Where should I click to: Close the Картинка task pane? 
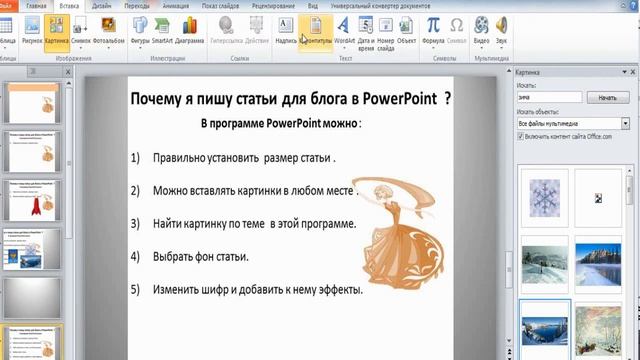coord(633,72)
